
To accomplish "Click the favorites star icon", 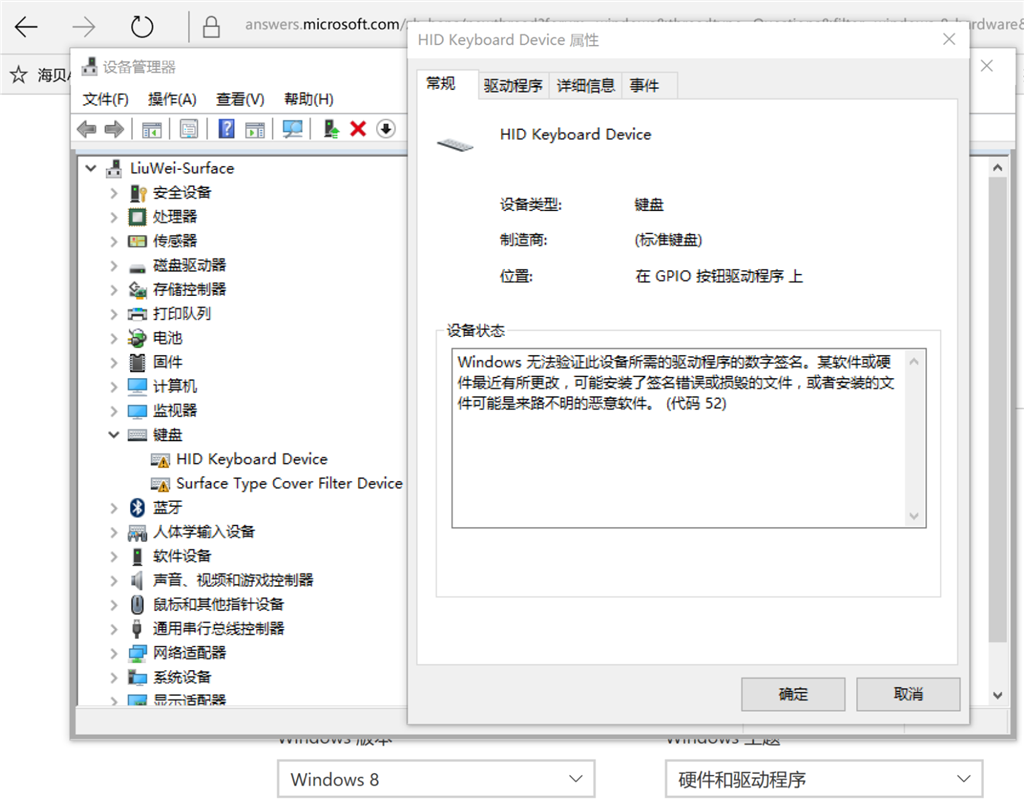I will pos(18,74).
